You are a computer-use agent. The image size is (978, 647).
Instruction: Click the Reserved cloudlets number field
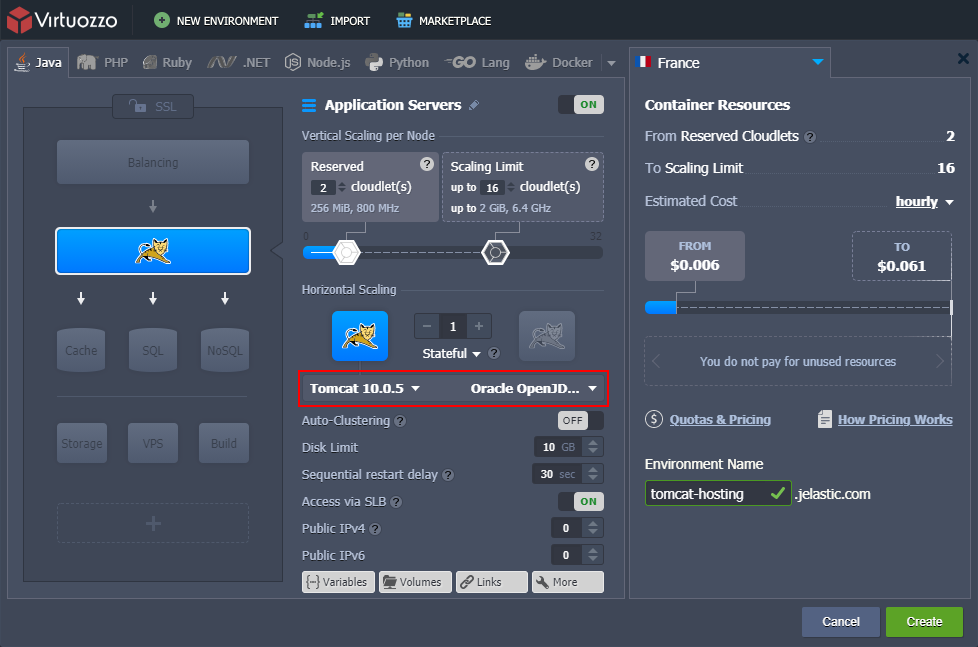(x=323, y=188)
